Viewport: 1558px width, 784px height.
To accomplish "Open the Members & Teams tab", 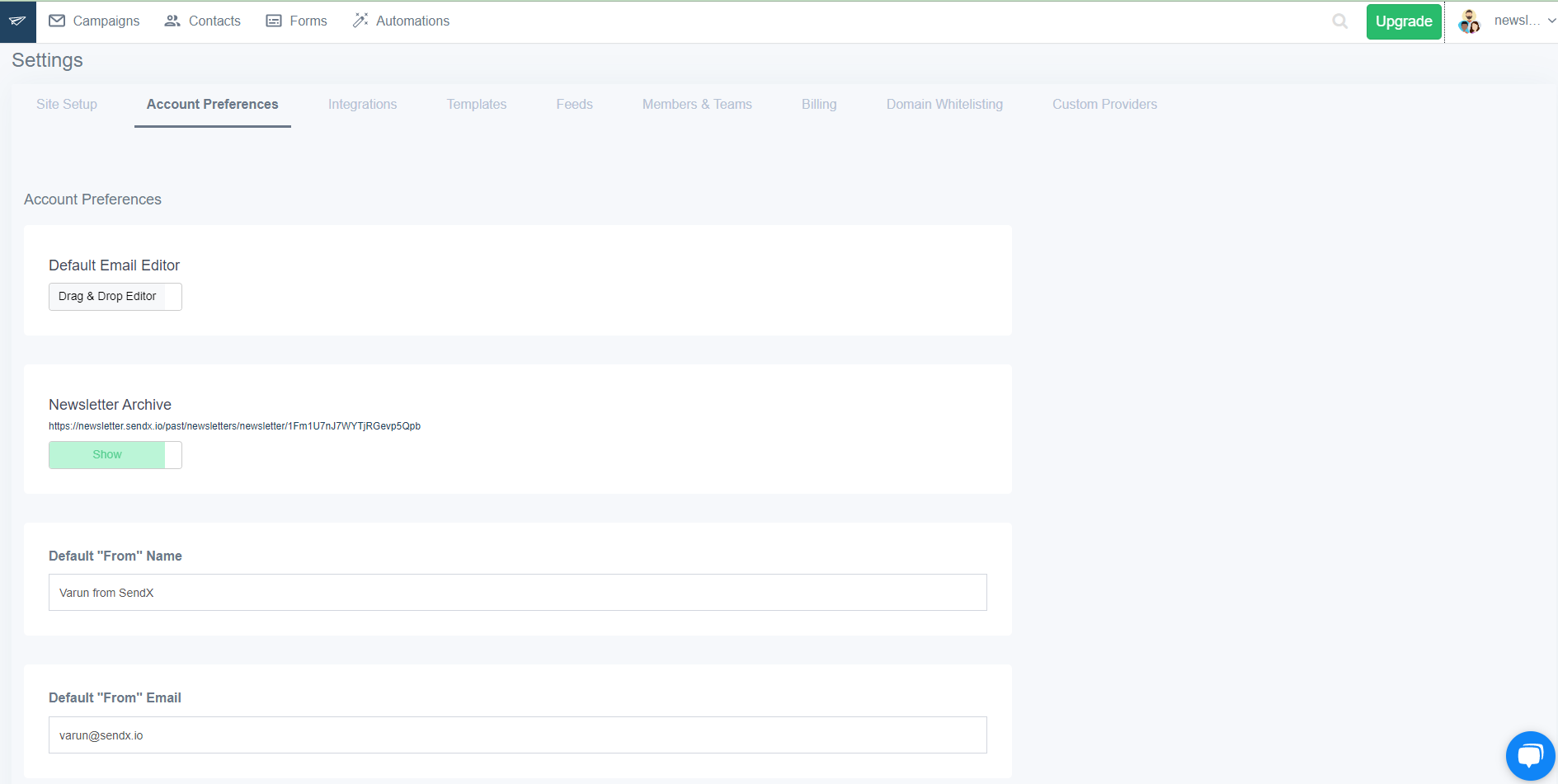I will [x=698, y=105].
